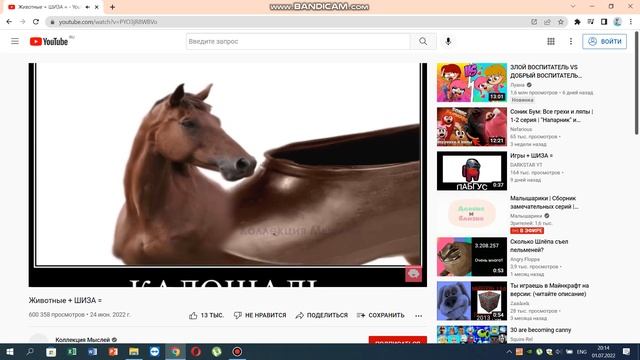Open the Angry Floppa channel name
The width and height of the screenshot is (640, 360).
click(x=525, y=259)
